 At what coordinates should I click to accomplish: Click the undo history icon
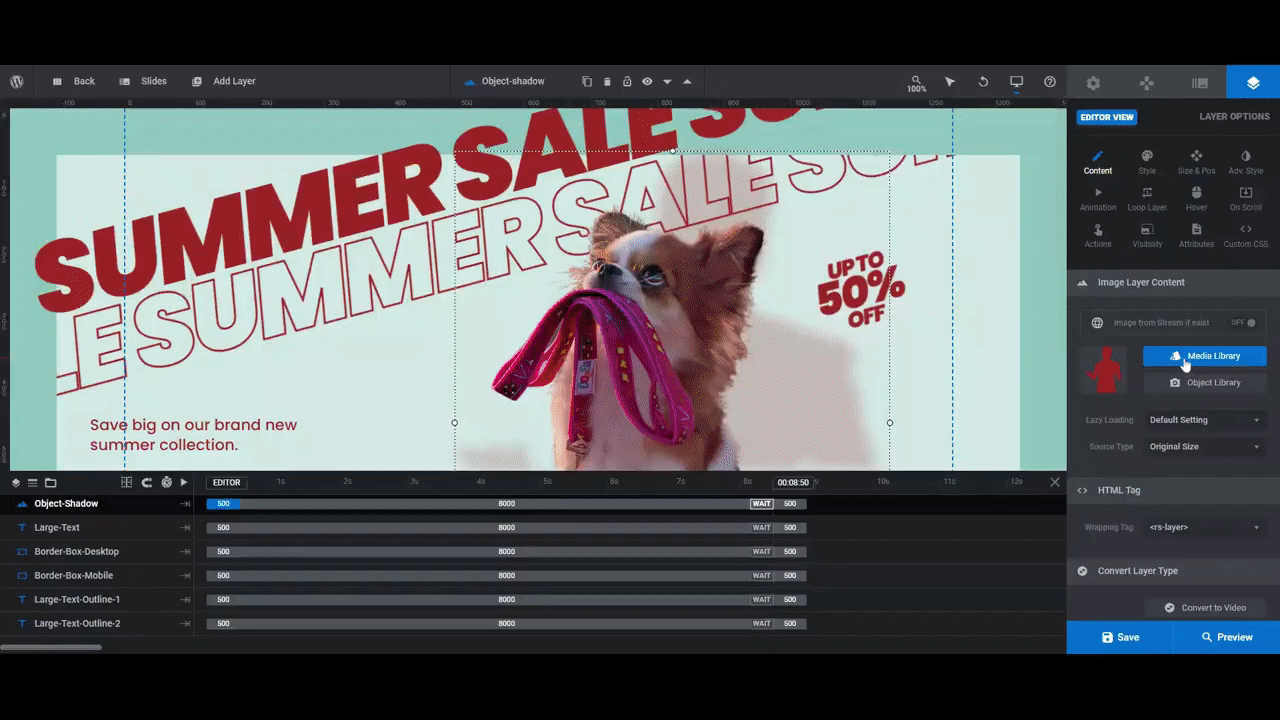(983, 81)
